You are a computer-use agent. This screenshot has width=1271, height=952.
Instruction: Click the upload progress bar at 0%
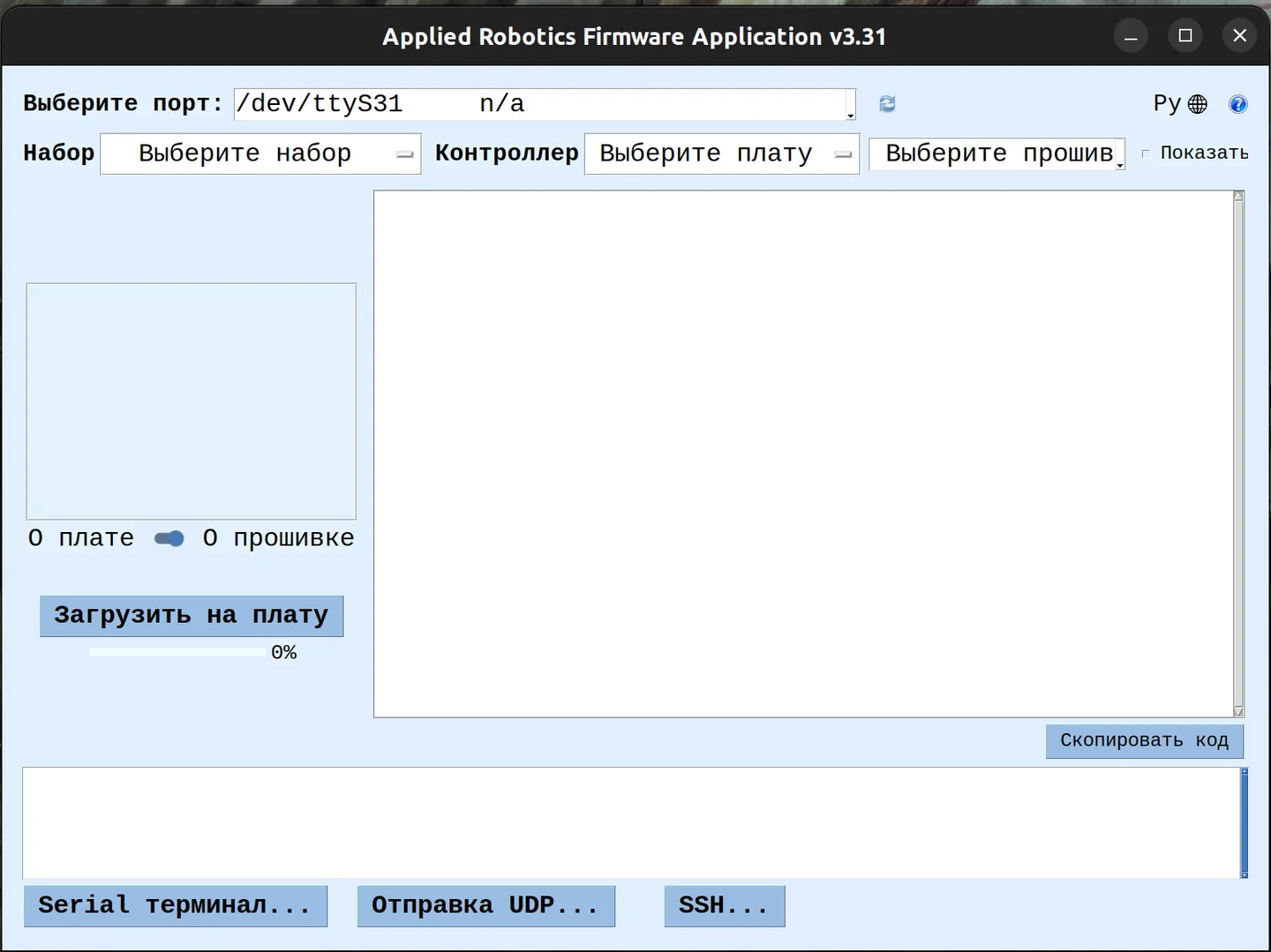point(177,653)
